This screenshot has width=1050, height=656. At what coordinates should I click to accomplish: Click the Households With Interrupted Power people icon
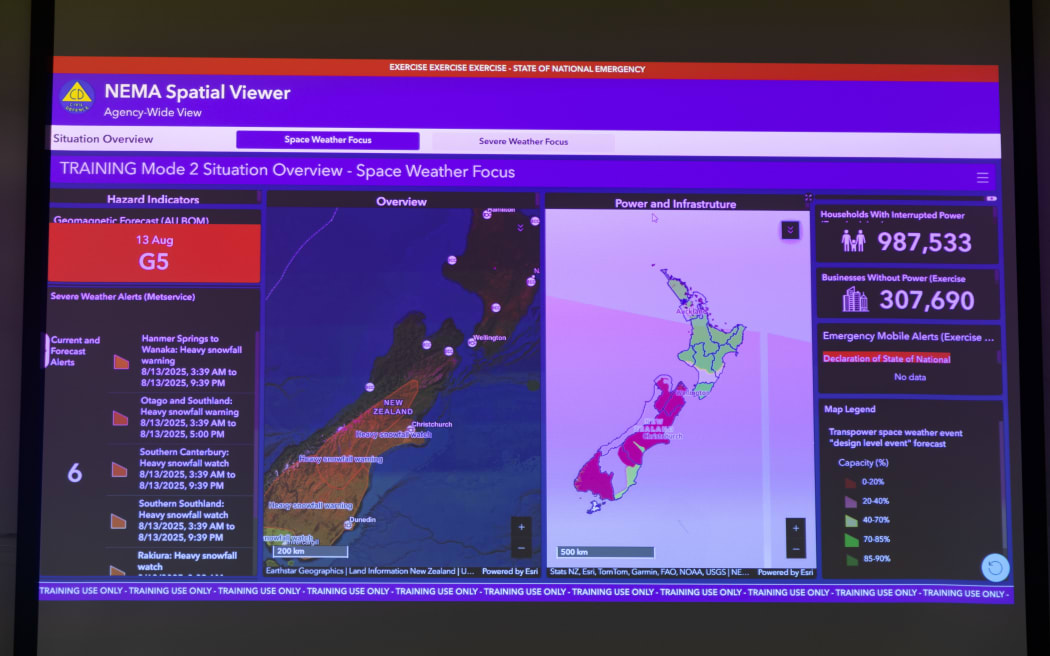click(x=852, y=241)
